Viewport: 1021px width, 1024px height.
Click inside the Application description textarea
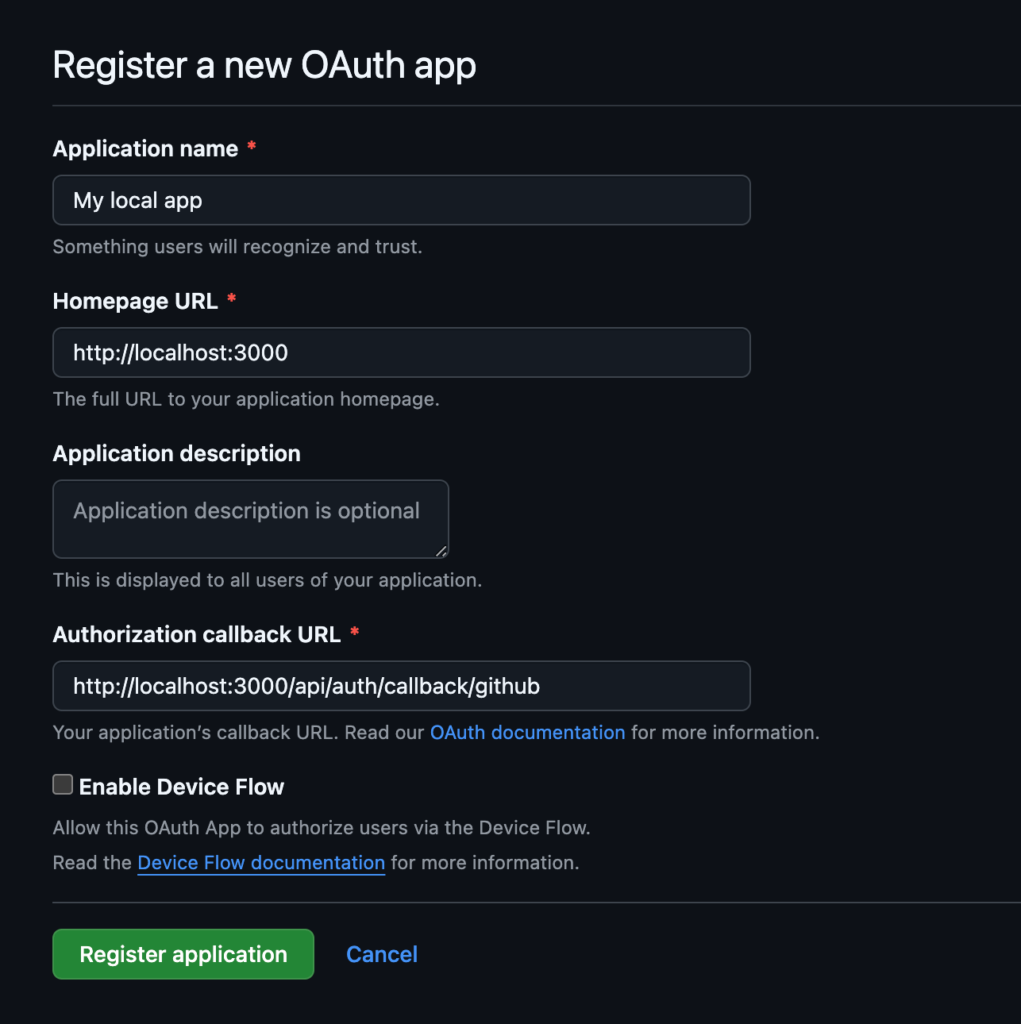[250, 518]
